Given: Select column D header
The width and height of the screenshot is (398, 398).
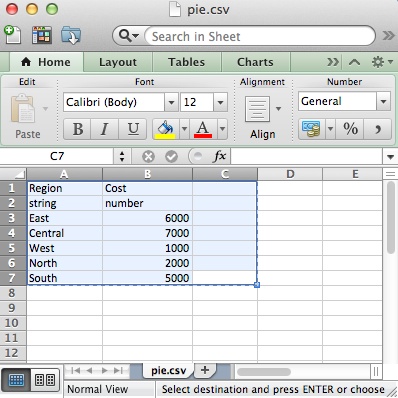Looking at the screenshot, I should (x=290, y=174).
